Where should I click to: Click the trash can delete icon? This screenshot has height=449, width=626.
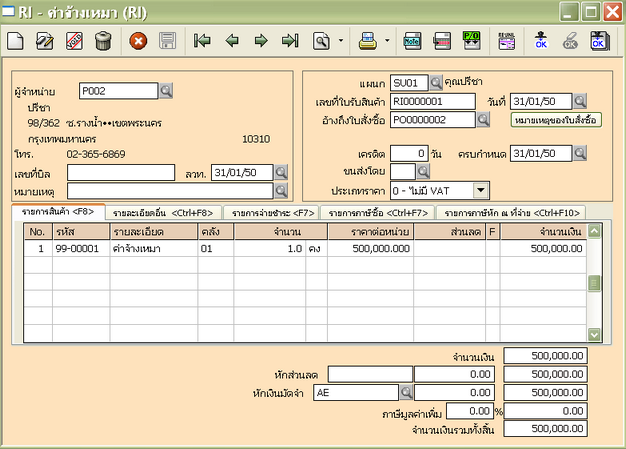point(102,41)
